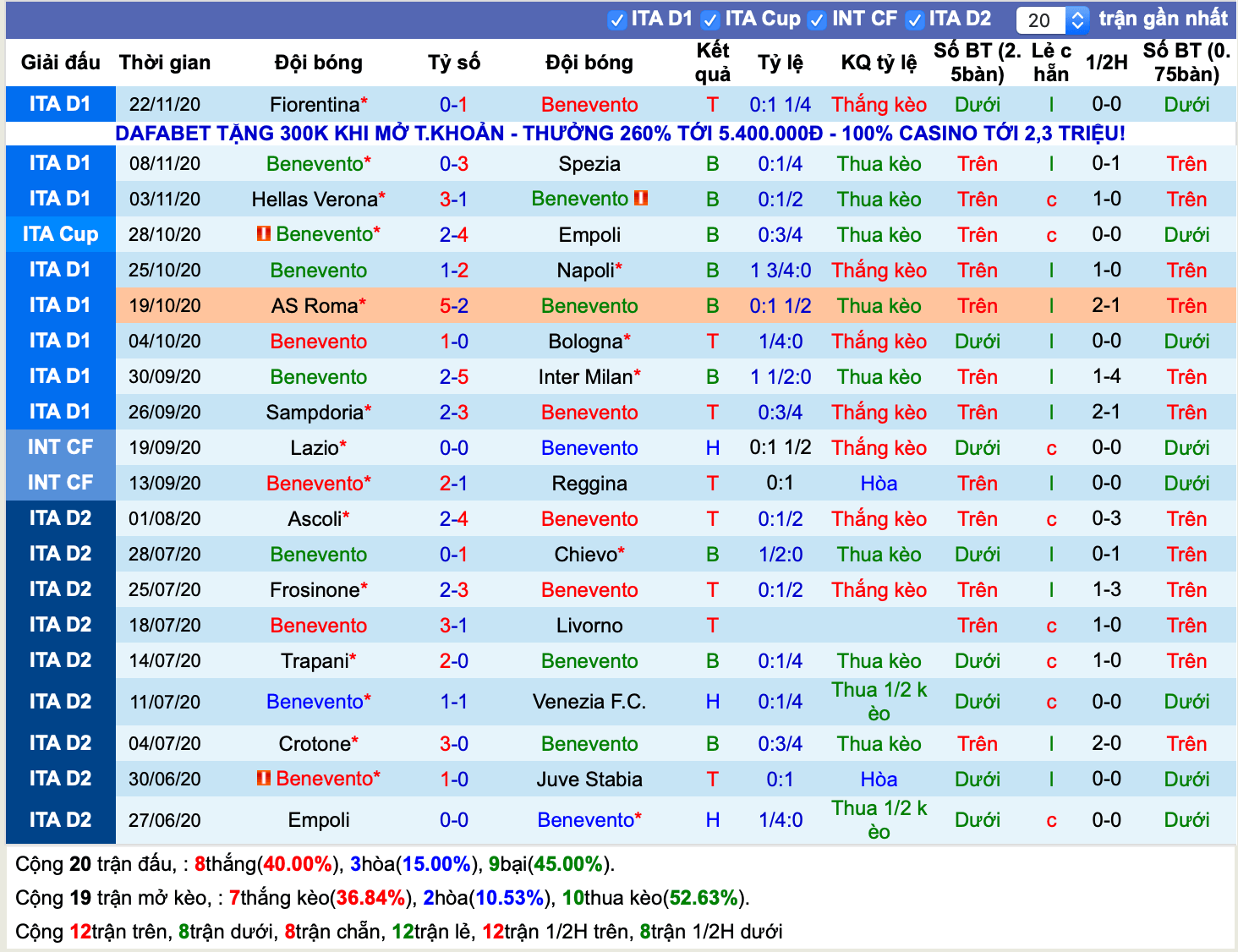Screen dimensions: 1238x952
Task: Click the red card icon next to Benevento on 03/11/20
Action: (x=641, y=198)
